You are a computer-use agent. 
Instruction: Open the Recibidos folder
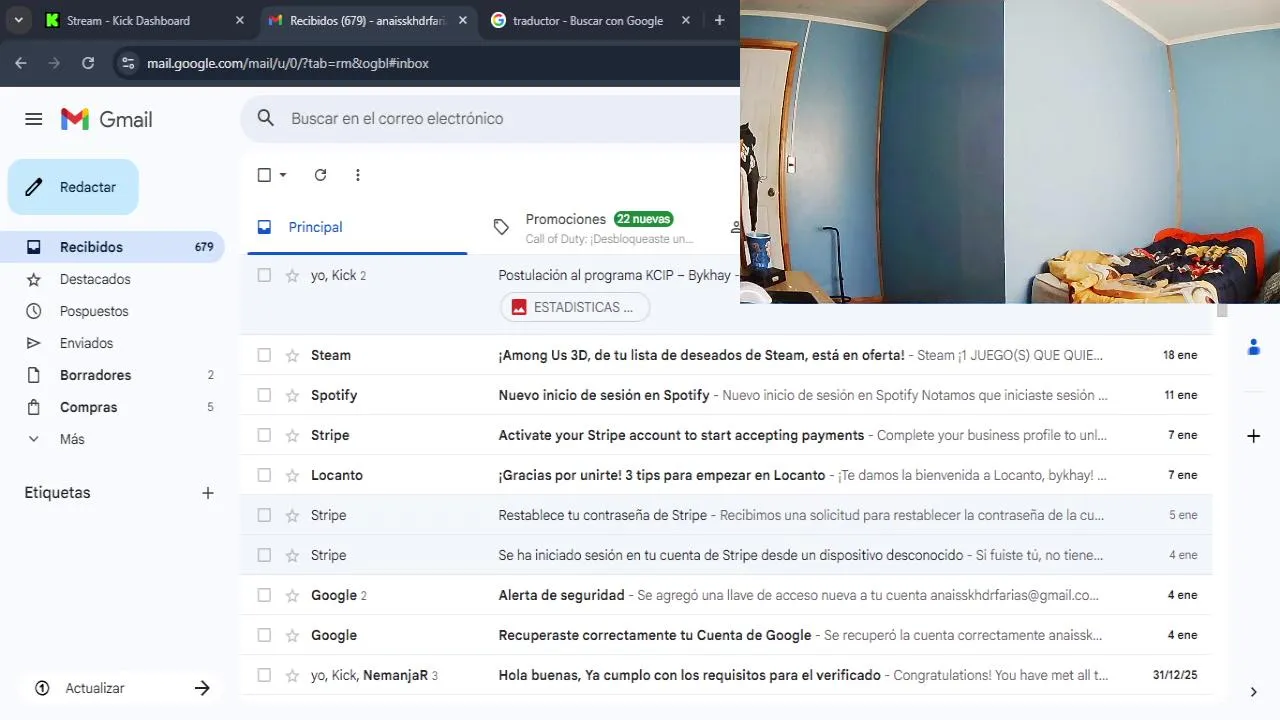click(x=112, y=247)
